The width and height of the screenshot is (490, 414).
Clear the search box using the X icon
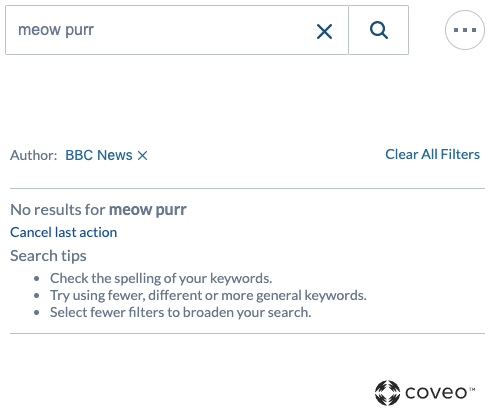coord(324,31)
